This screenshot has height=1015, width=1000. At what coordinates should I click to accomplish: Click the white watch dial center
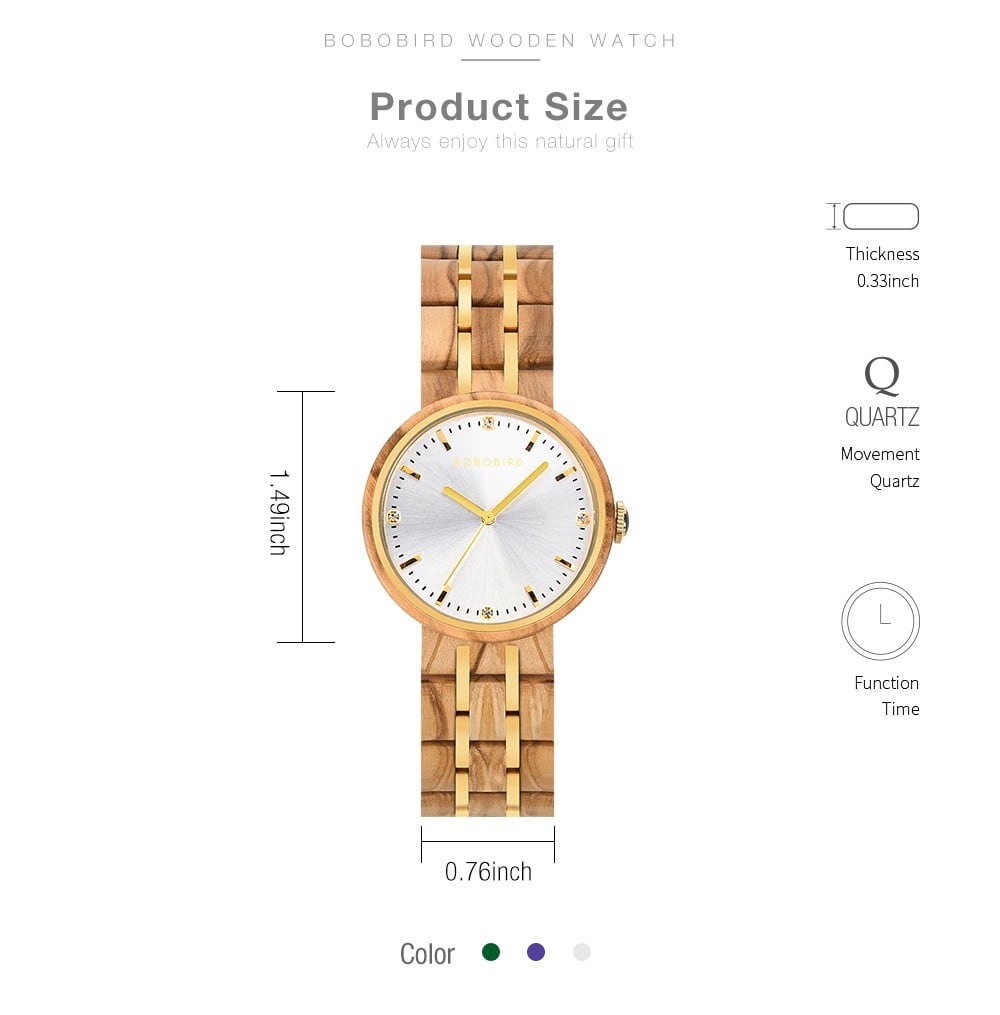489,518
